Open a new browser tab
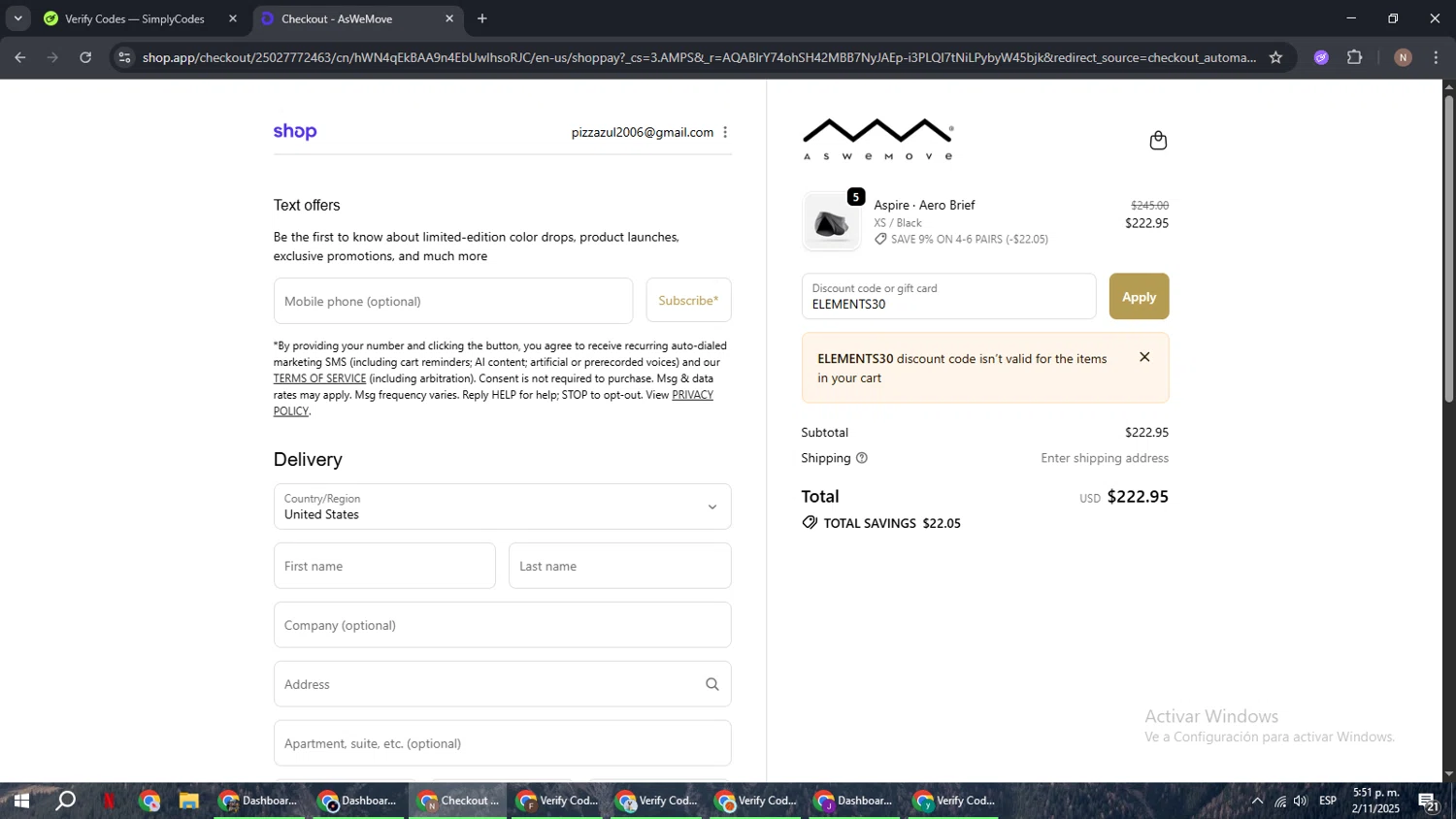 [482, 18]
